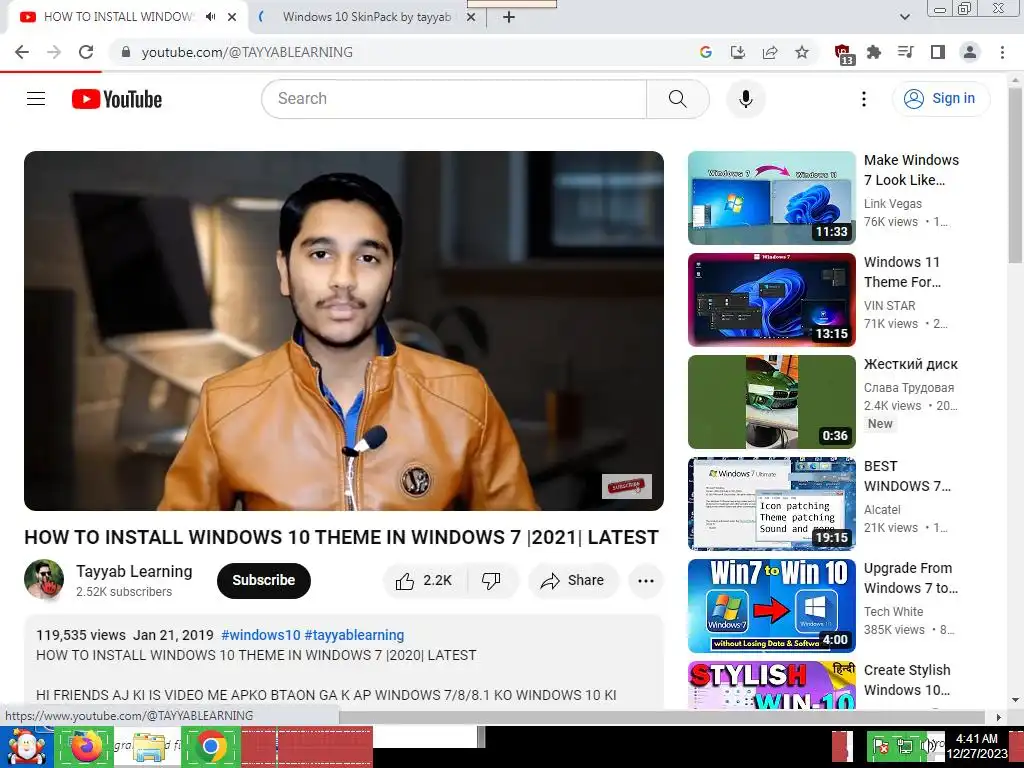Viewport: 1024px width, 768px height.
Task: Open Tayyab Learning channel avatar
Action: pos(44,579)
